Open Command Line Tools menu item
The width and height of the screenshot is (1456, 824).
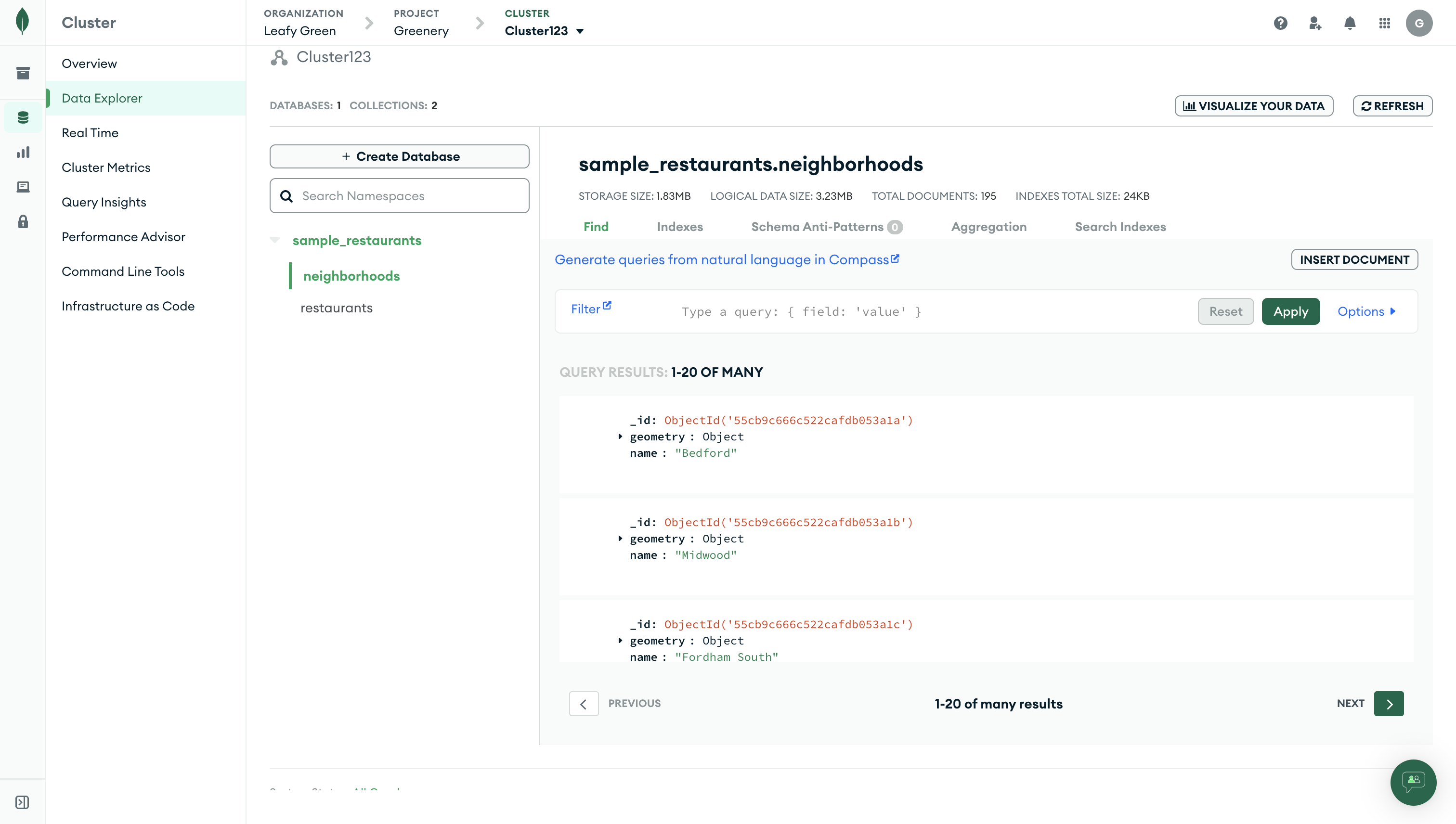click(x=146, y=271)
